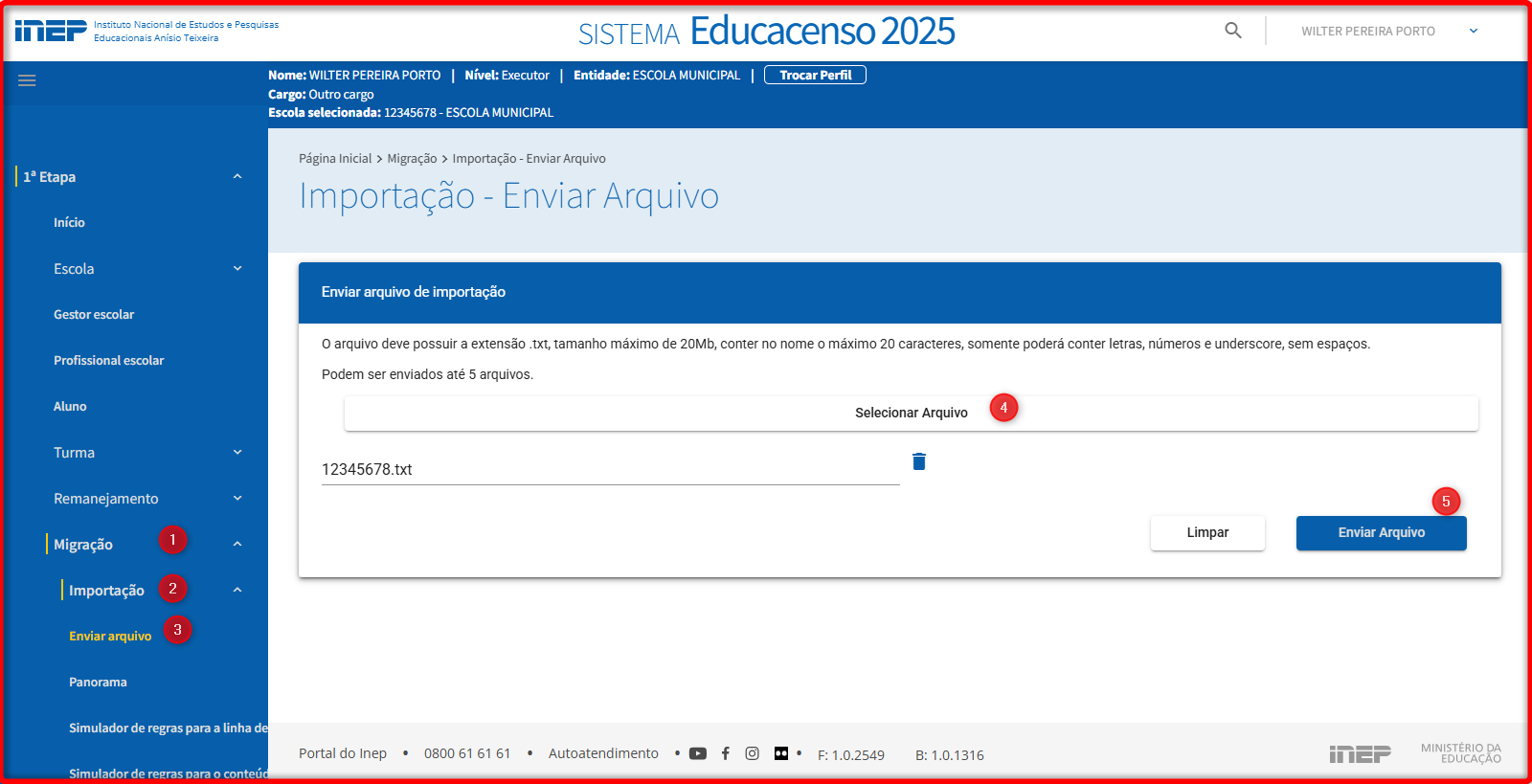This screenshot has width=1532, height=784.
Task: Click Migração label in sidebar
Action: [x=82, y=545]
